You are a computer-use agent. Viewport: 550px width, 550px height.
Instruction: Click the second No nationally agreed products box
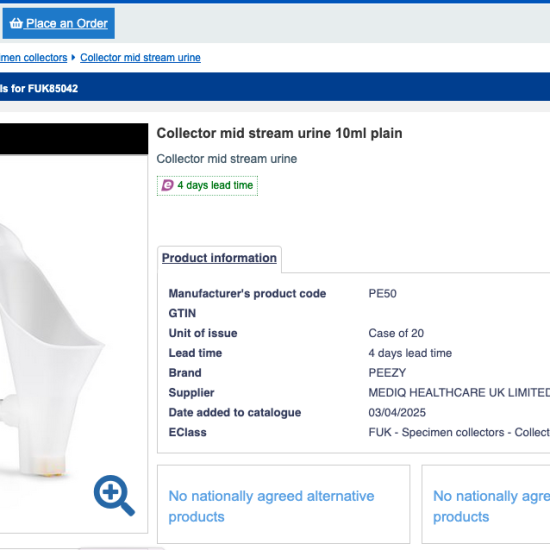[x=486, y=504]
